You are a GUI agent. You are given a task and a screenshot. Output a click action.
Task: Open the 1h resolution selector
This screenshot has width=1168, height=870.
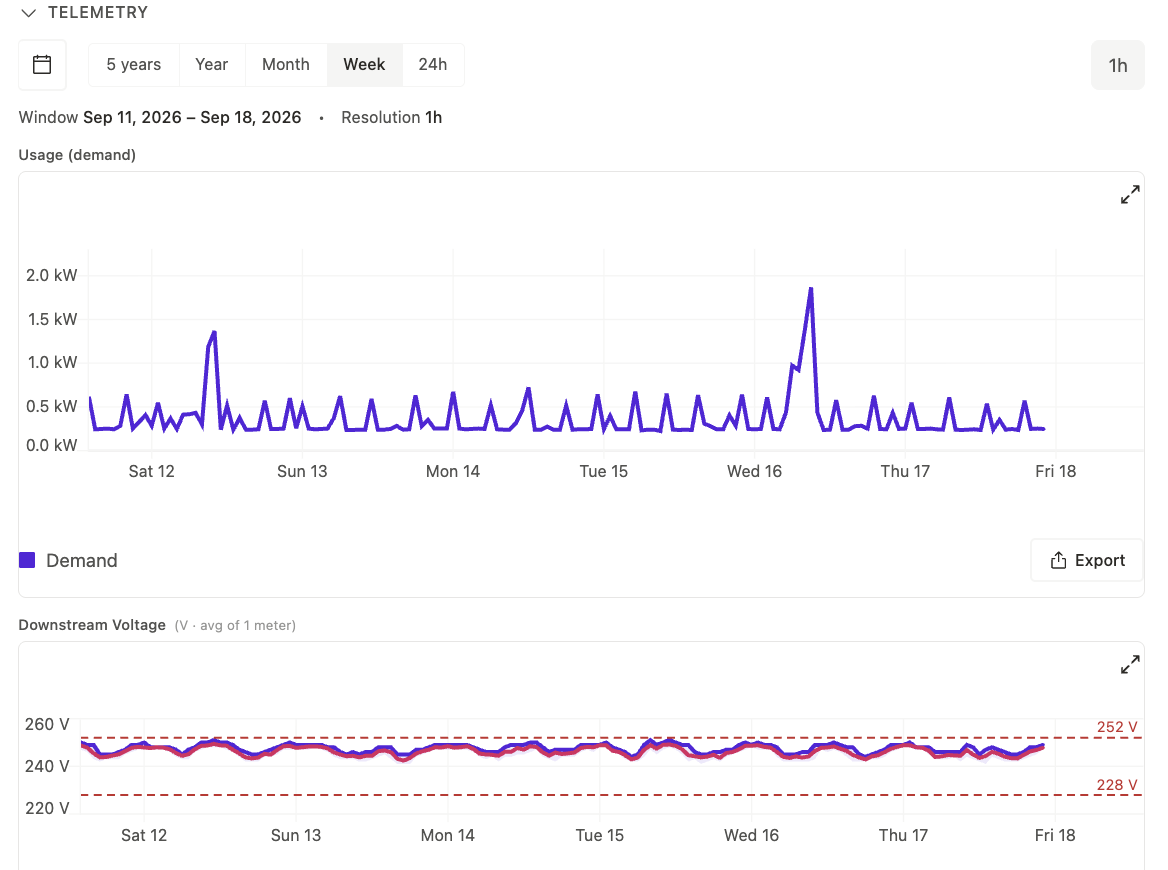[1117, 66]
